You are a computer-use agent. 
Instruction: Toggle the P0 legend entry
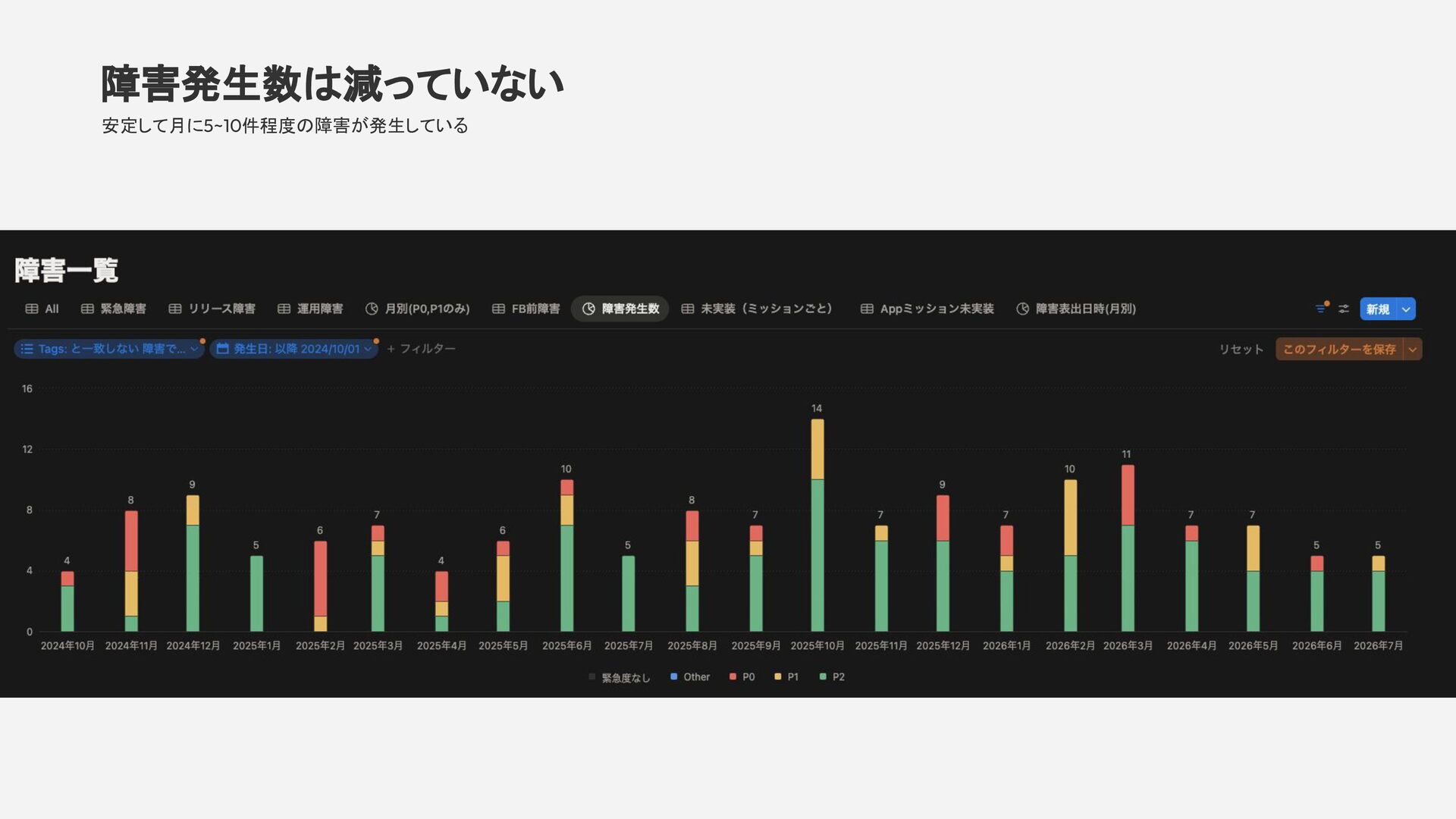pos(742,676)
